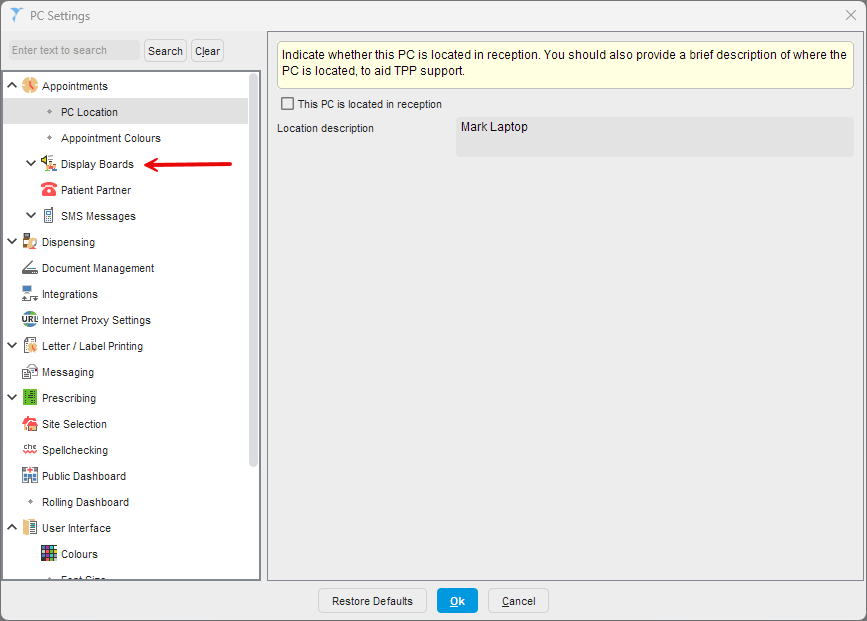867x621 pixels.
Task: Collapse the Appointments tree node
Action: pos(12,86)
